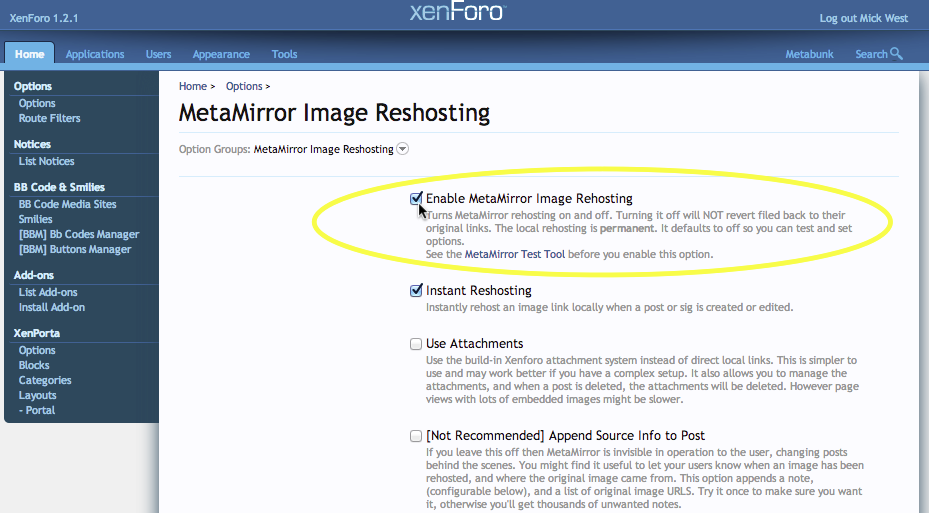Viewport: 929px width, 513px height.
Task: Open the Metabunk link in navigation
Action: click(809, 54)
